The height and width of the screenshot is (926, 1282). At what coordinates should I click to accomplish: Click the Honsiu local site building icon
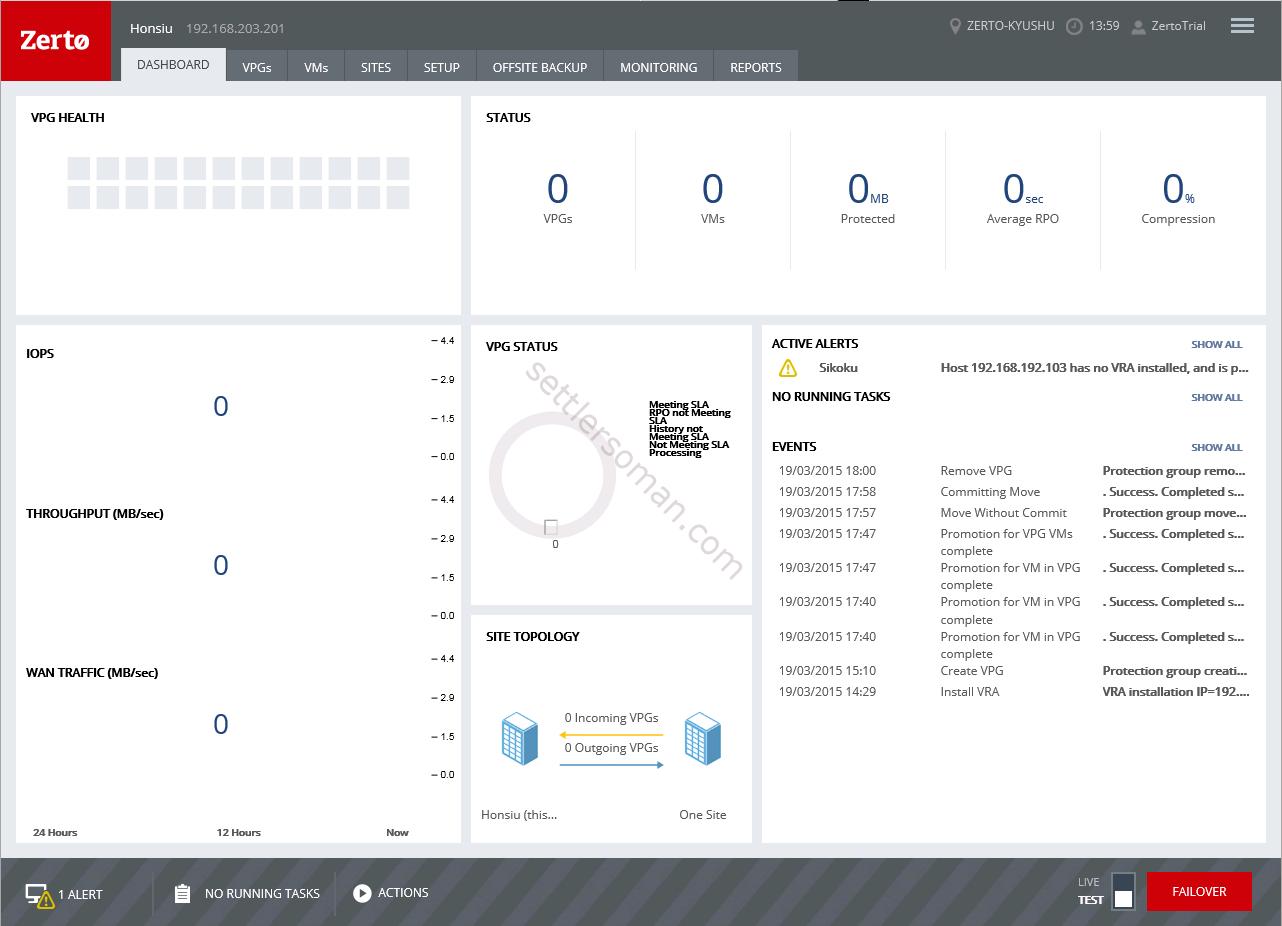coord(520,739)
